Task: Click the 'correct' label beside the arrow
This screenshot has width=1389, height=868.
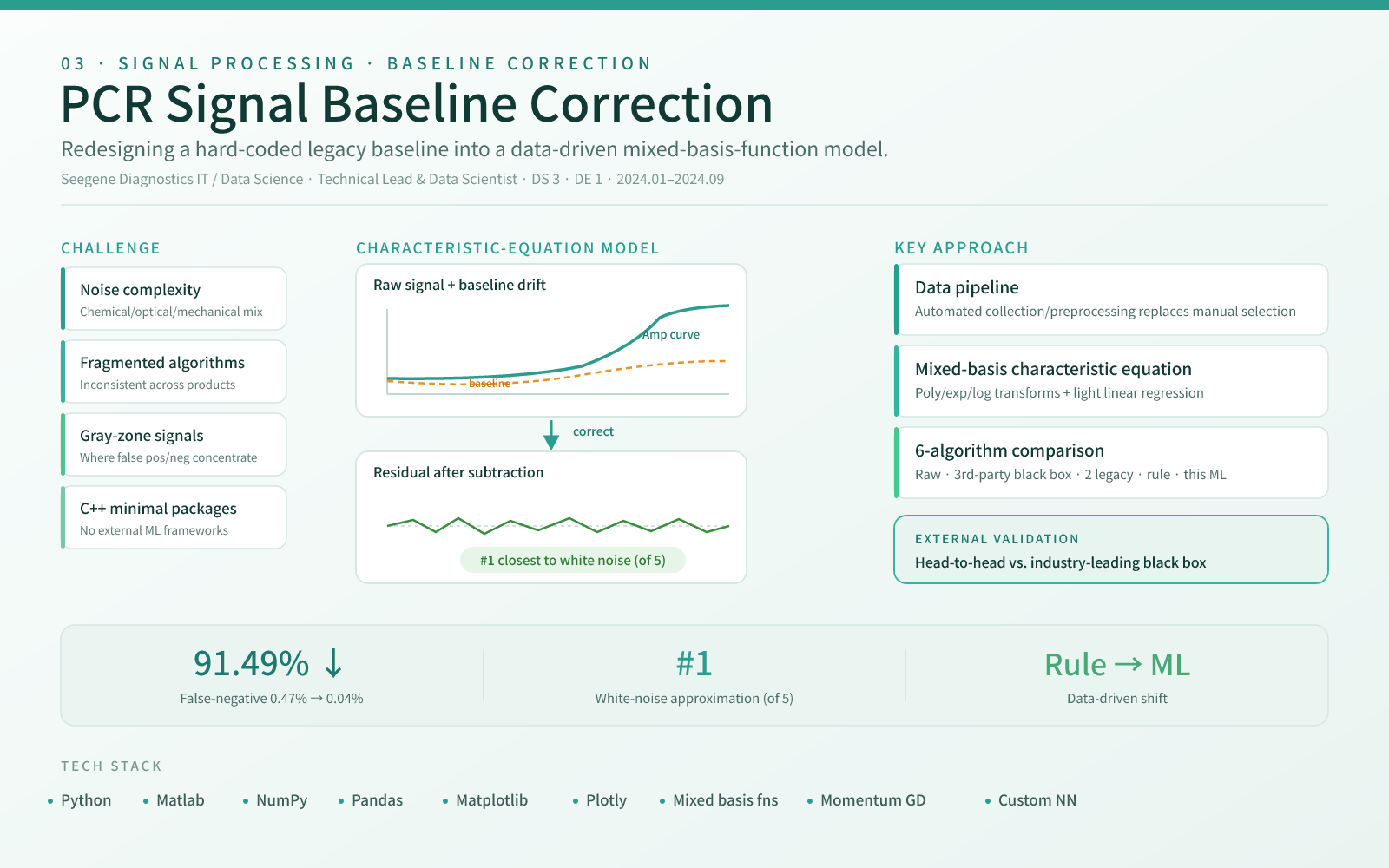Action: point(593,431)
